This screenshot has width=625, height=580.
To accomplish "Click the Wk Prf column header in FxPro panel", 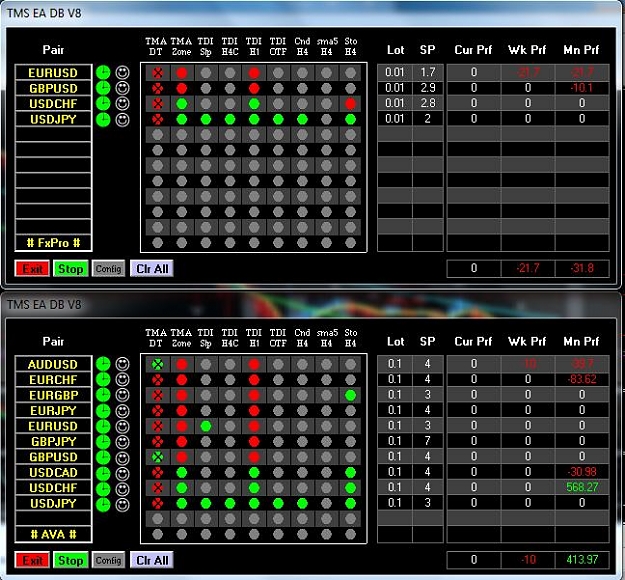I will coord(527,50).
